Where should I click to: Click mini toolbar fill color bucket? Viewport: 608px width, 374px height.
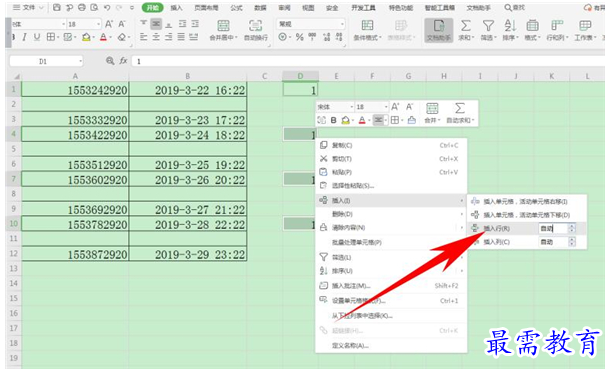345,120
